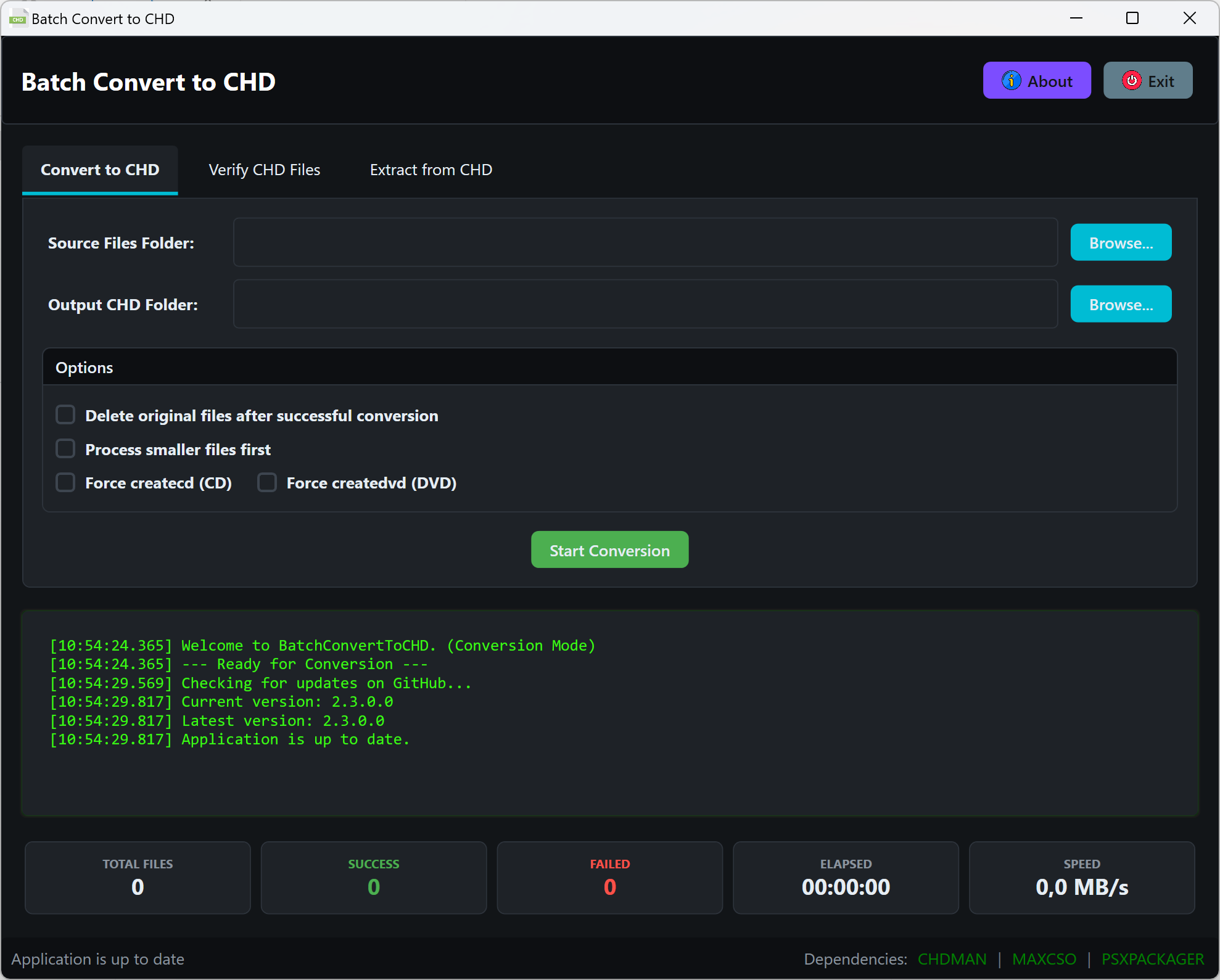Click the Source Files Folder input field

(x=645, y=242)
